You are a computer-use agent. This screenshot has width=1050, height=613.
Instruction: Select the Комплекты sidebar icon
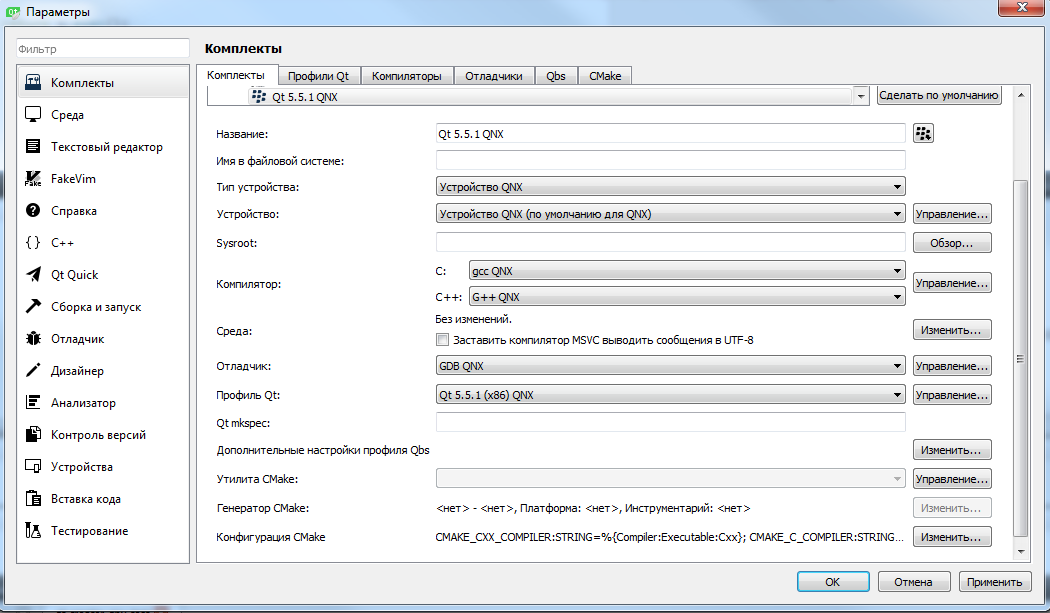[33, 82]
